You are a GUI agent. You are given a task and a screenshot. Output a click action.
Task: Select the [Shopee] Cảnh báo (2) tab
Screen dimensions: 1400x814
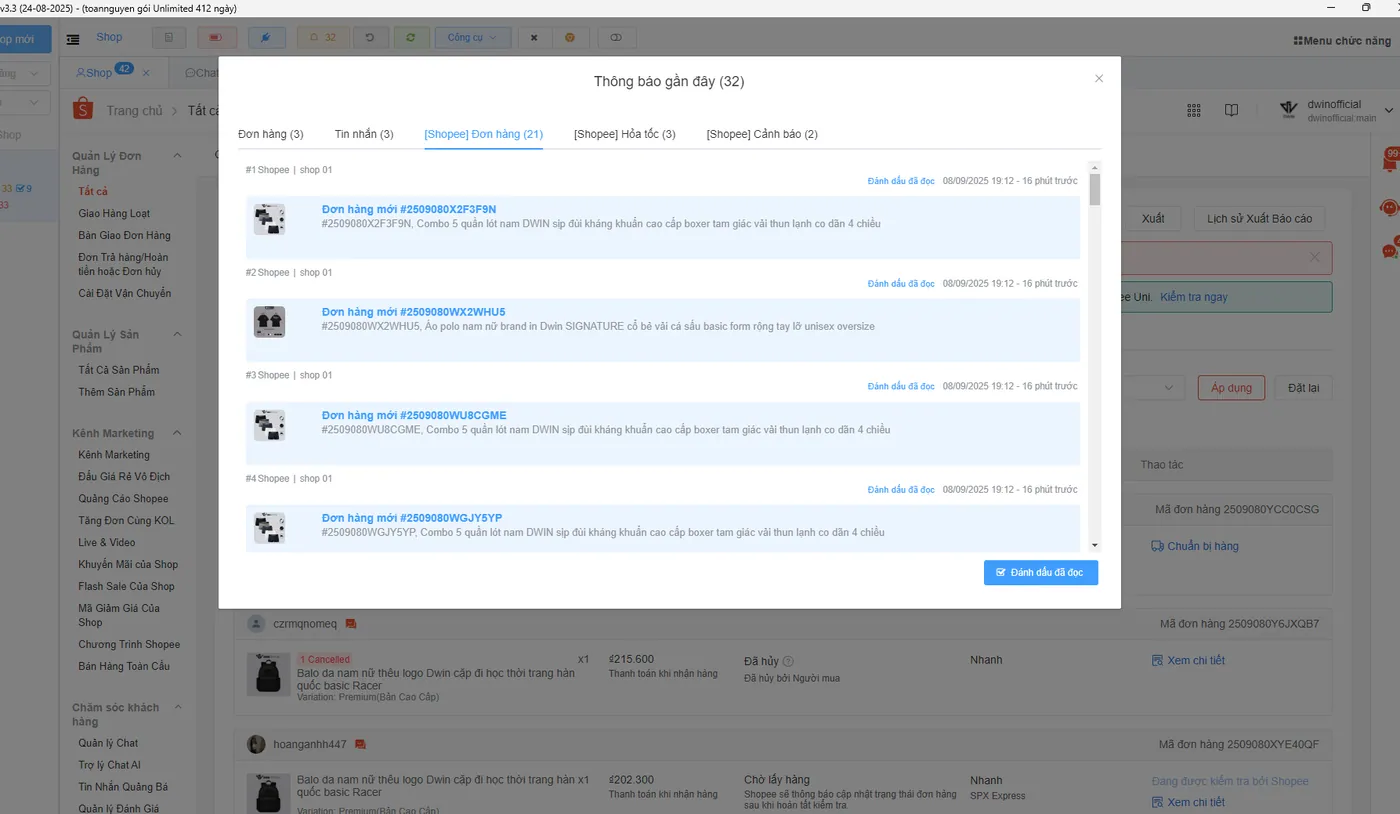tap(762, 134)
